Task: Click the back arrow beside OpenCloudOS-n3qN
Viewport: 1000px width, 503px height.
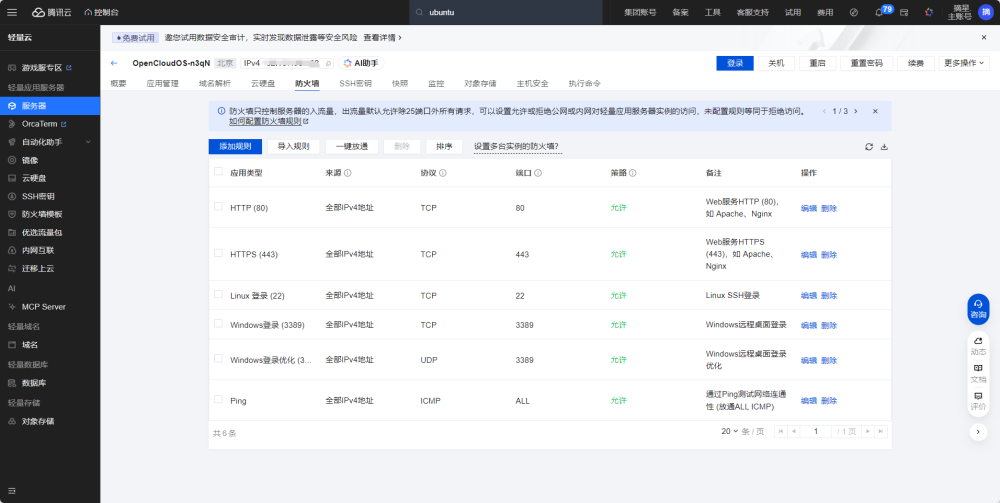Action: pyautogui.click(x=114, y=63)
